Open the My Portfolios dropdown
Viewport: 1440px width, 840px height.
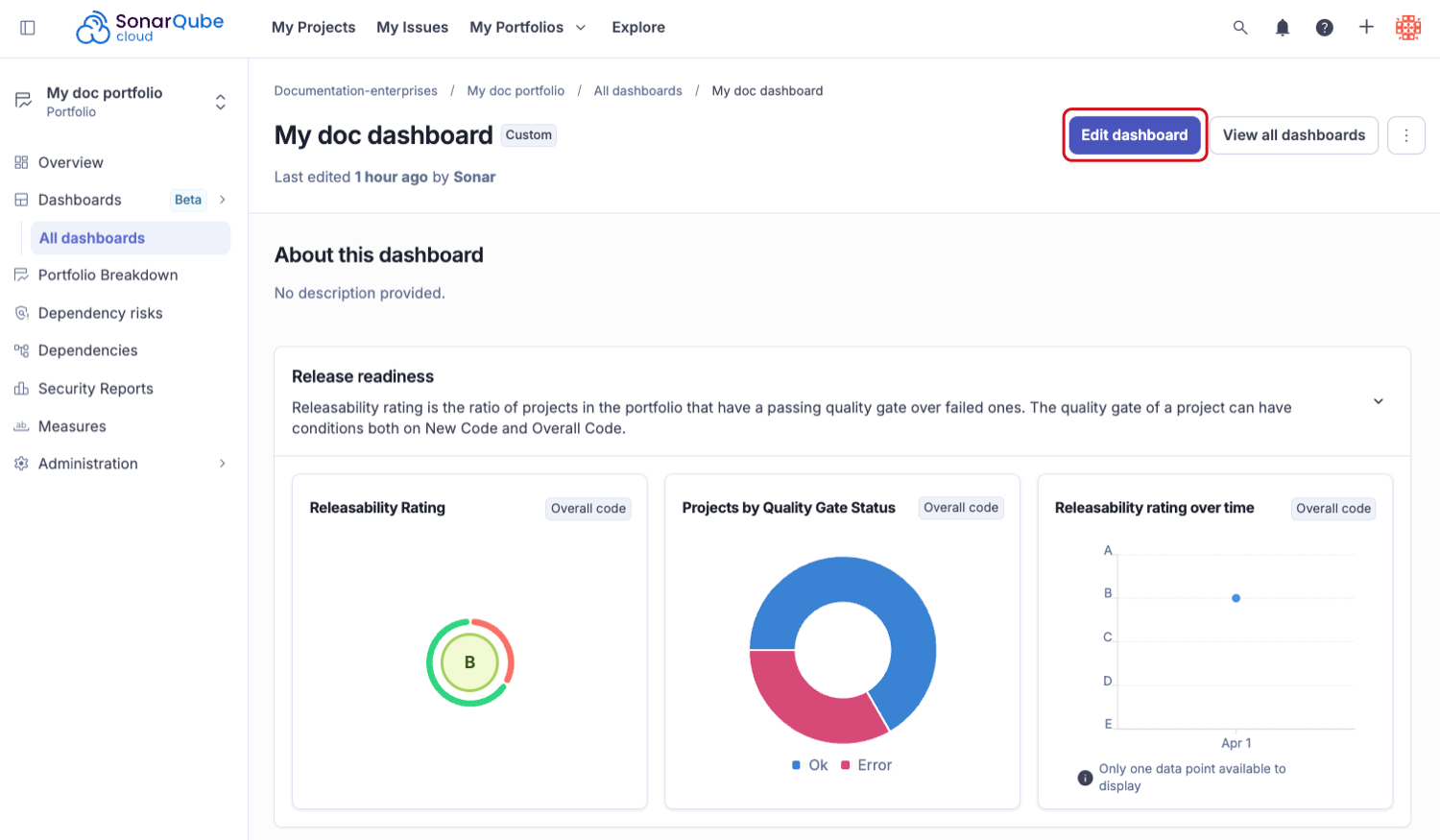[x=528, y=27]
